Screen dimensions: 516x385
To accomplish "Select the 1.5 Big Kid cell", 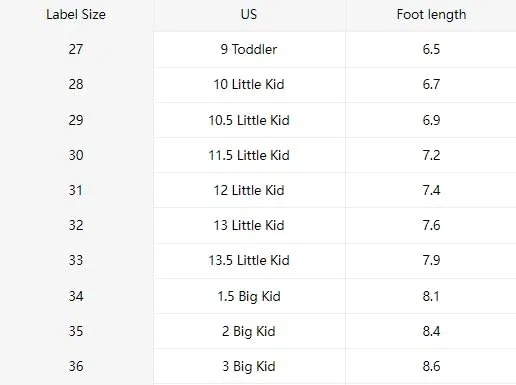I will click(249, 296).
